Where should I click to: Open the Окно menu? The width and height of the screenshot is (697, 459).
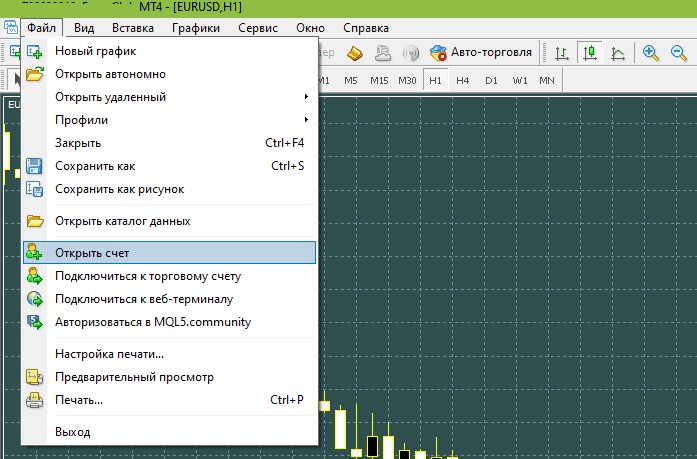(310, 28)
